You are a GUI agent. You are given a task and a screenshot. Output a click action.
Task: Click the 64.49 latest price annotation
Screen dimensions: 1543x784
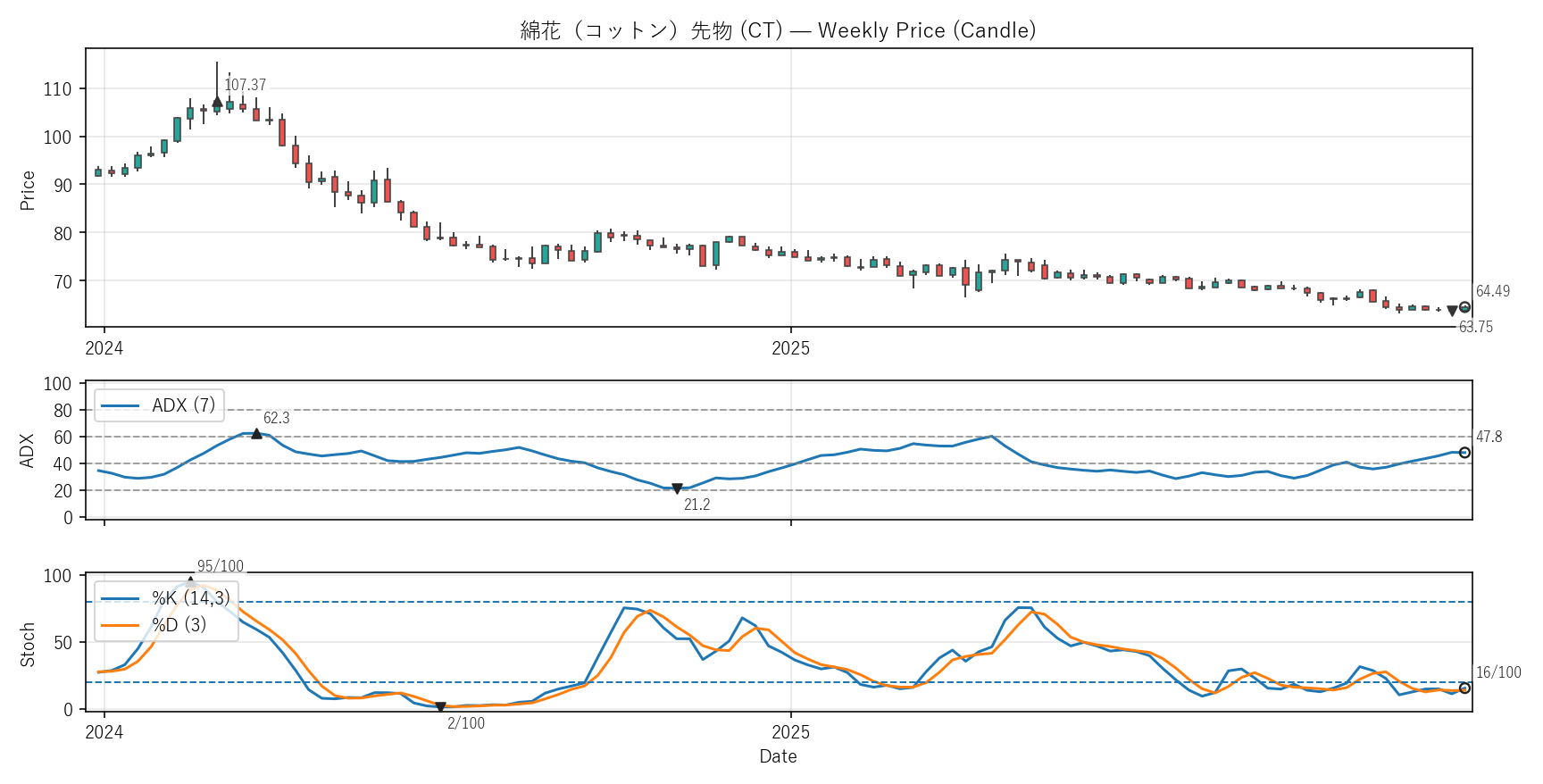click(x=1492, y=291)
